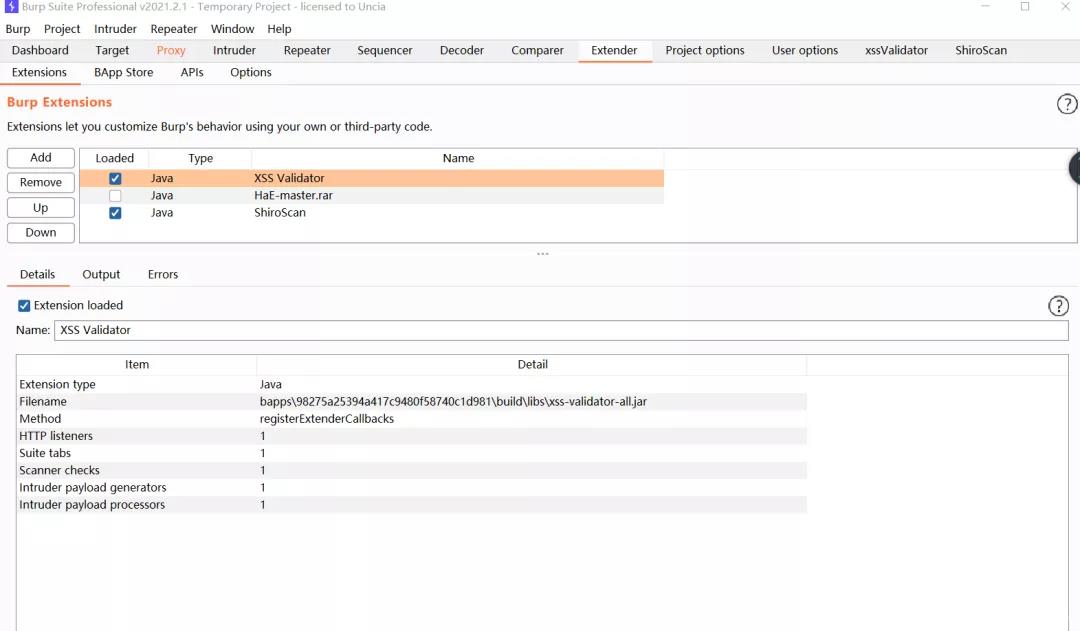
Task: Click the Remove extension button
Action: click(41, 183)
